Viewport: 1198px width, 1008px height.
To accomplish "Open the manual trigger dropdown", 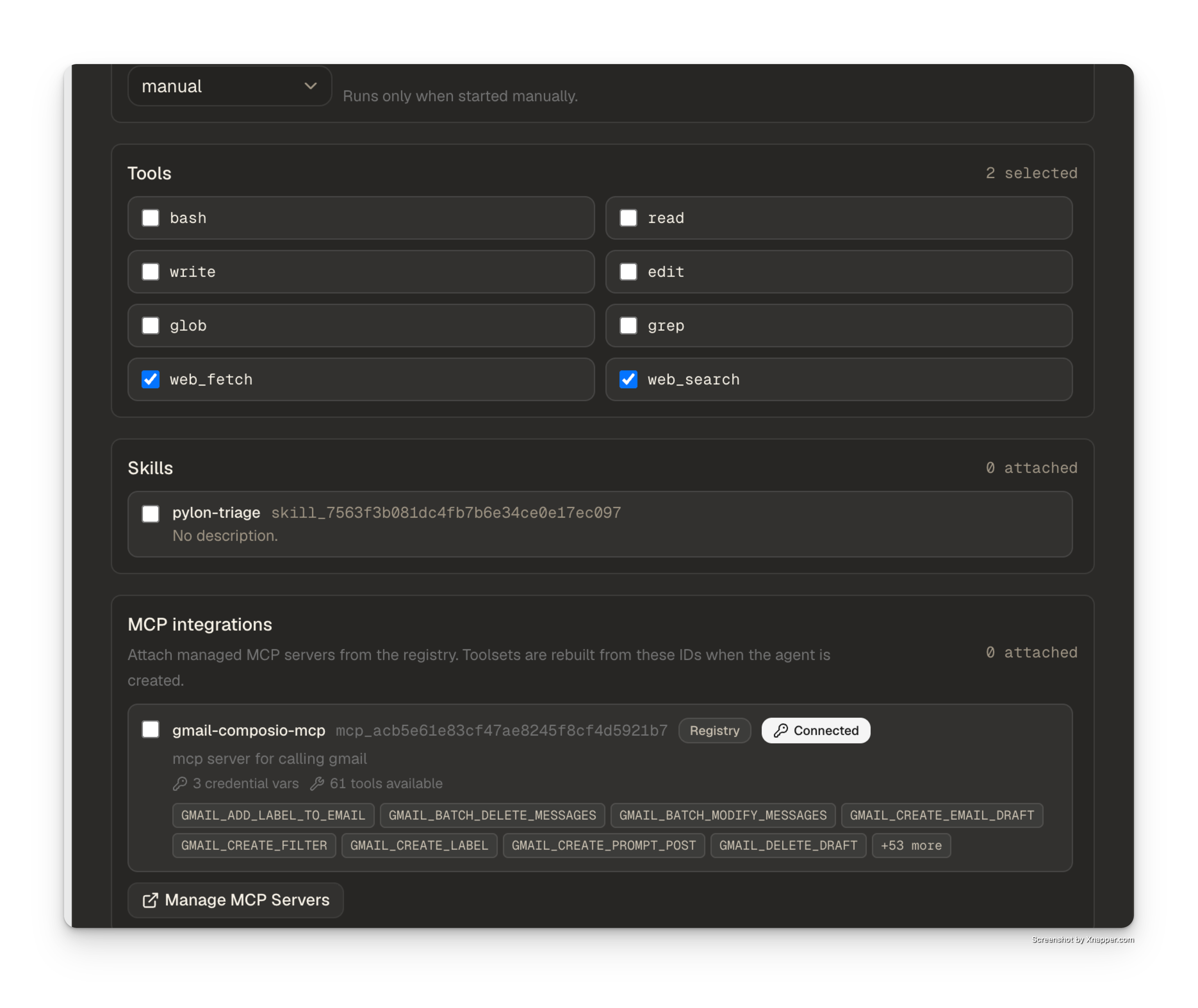I will point(230,86).
